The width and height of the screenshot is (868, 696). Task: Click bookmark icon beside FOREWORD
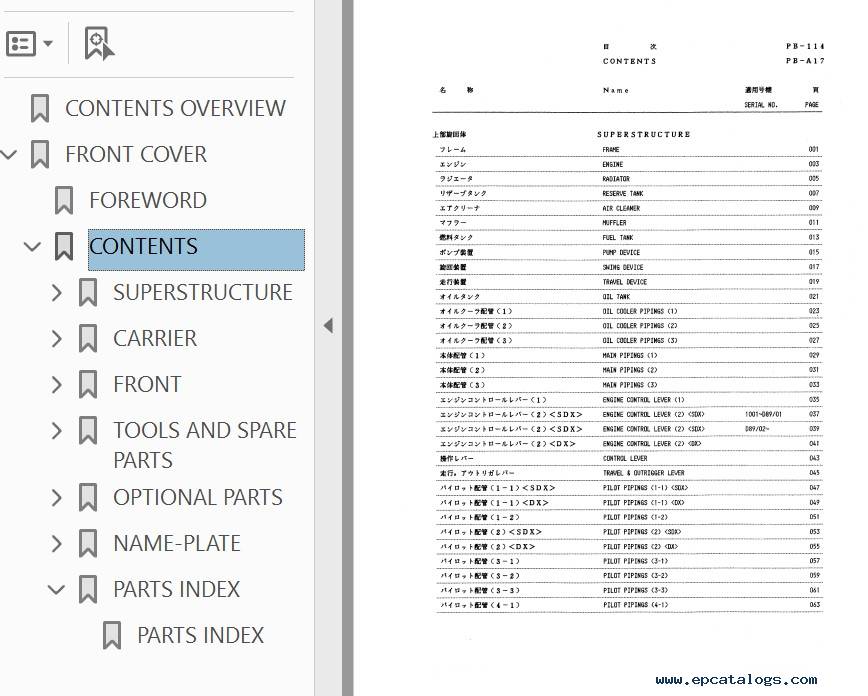[64, 200]
